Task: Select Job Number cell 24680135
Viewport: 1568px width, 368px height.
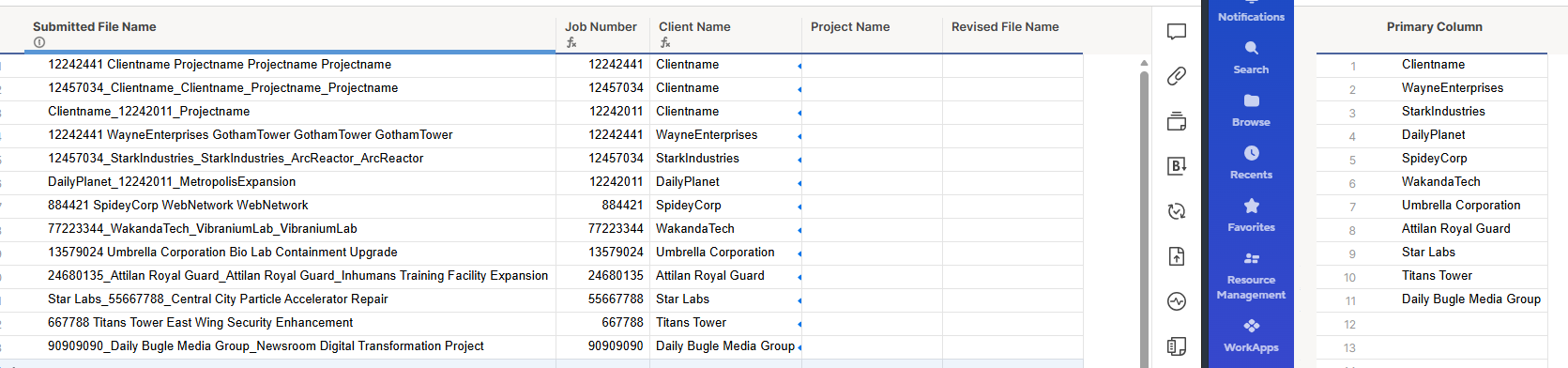Action: click(602, 276)
